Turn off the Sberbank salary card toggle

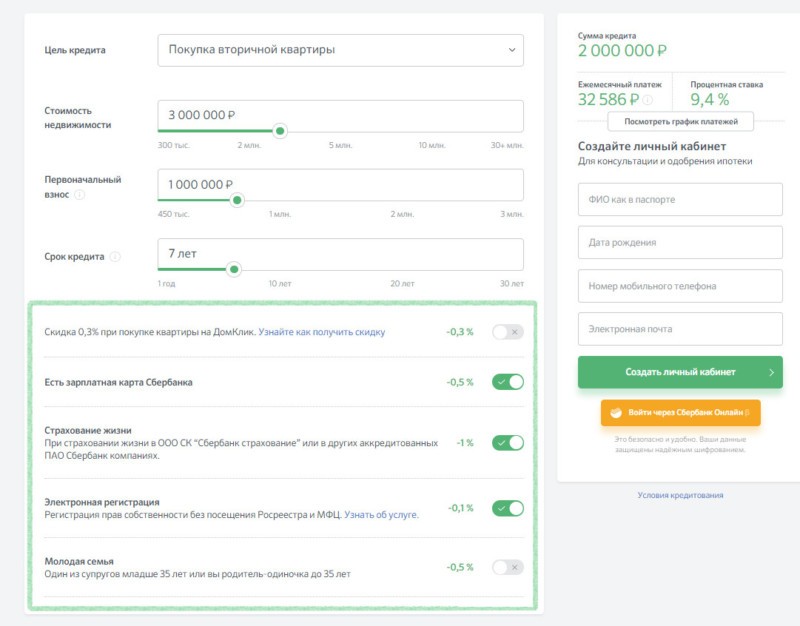[x=507, y=382]
